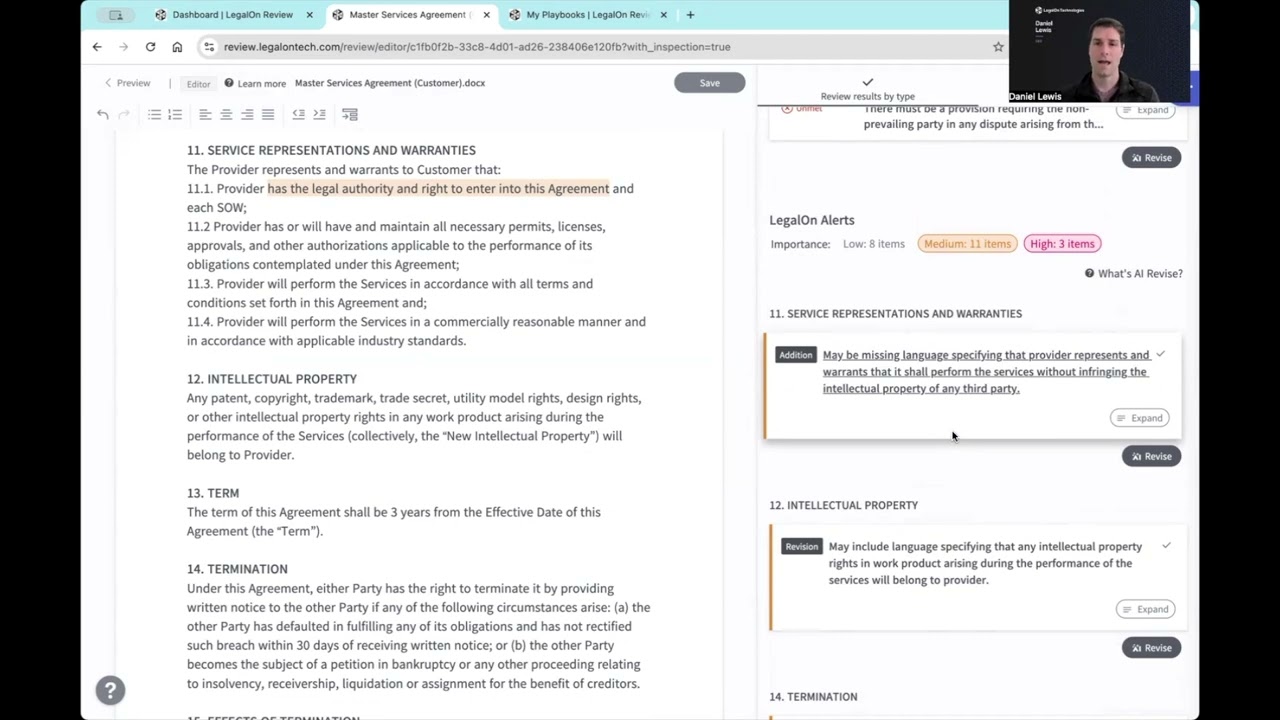The image size is (1280, 720).
Task: Click the browser address bar URL
Action: 477,47
